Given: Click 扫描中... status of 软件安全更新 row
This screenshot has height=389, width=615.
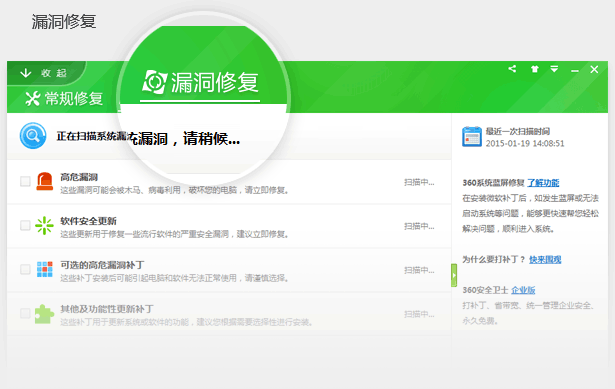Looking at the screenshot, I should point(419,226).
